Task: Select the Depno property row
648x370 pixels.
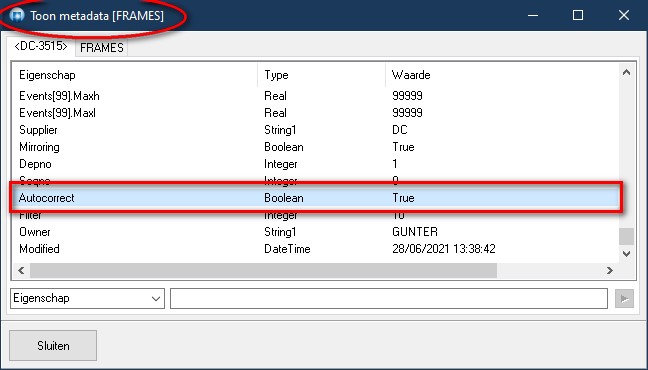Action: pyautogui.click(x=316, y=164)
